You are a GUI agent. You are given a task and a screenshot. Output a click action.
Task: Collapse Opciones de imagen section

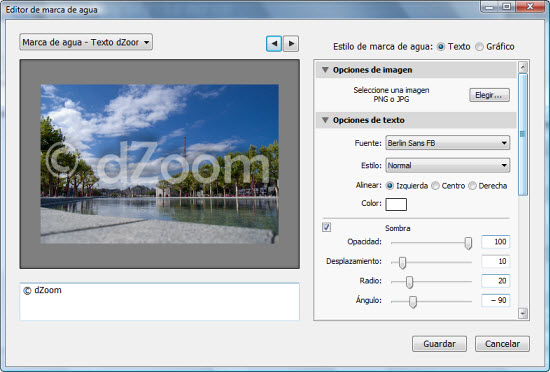(x=325, y=70)
